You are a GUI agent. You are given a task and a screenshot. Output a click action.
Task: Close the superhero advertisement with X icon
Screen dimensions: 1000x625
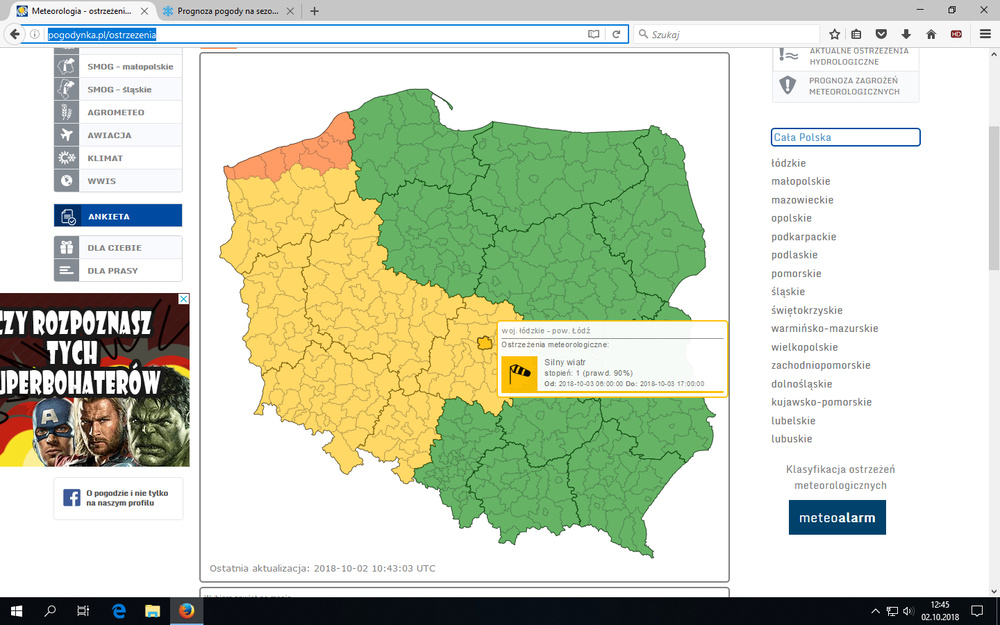click(184, 299)
